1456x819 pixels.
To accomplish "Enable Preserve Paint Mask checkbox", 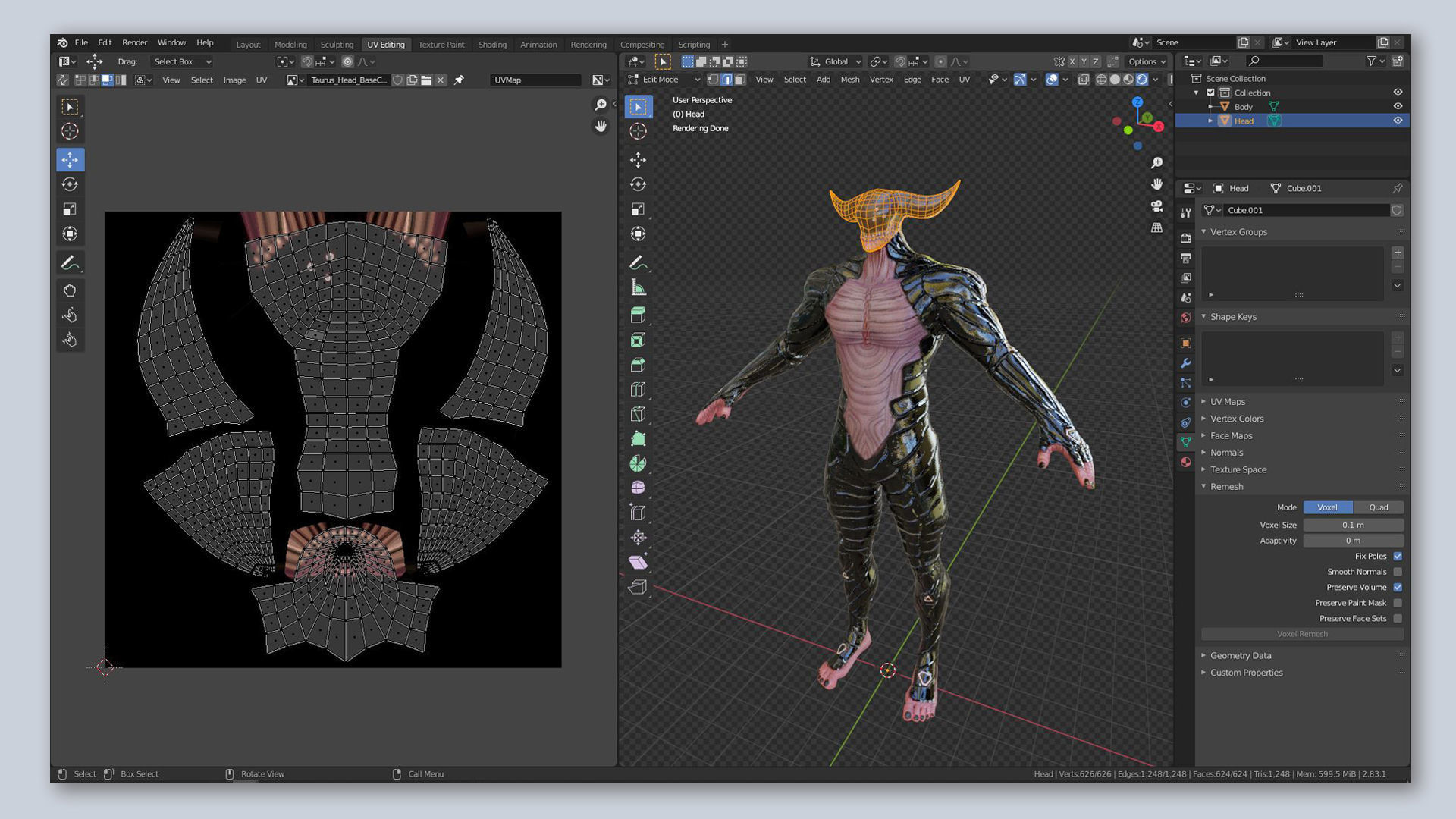I will coord(1398,603).
